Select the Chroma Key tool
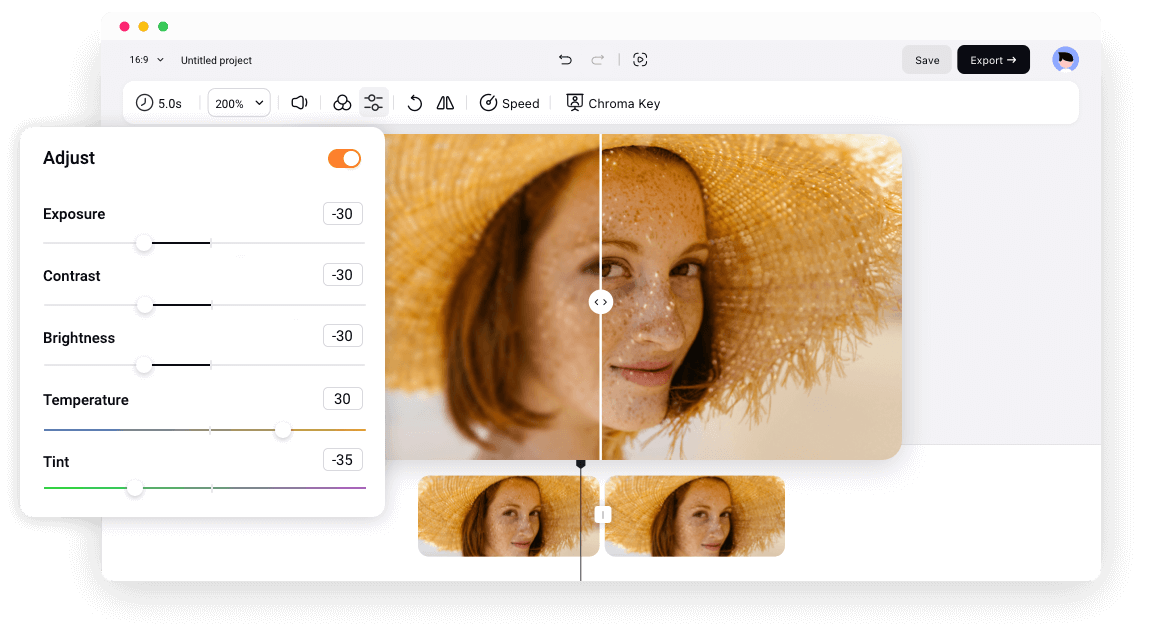 pos(613,103)
